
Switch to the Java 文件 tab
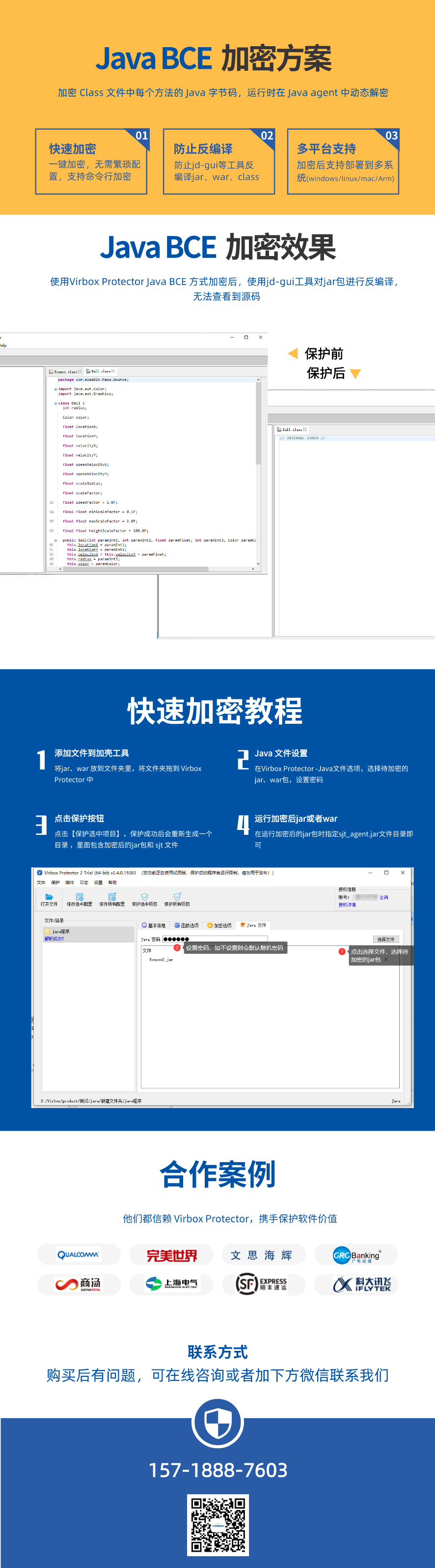253,925
